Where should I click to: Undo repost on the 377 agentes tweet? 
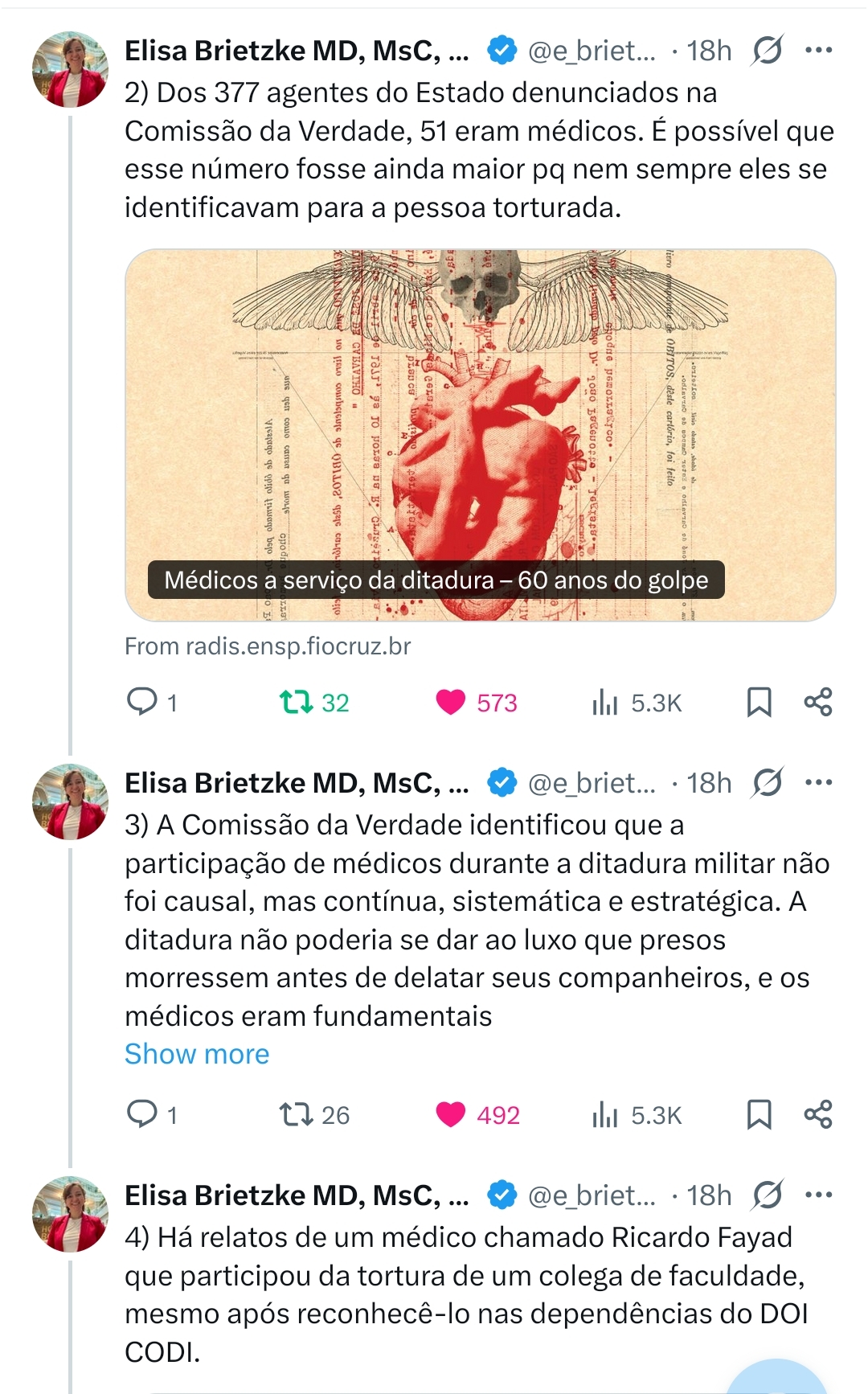coord(295,702)
